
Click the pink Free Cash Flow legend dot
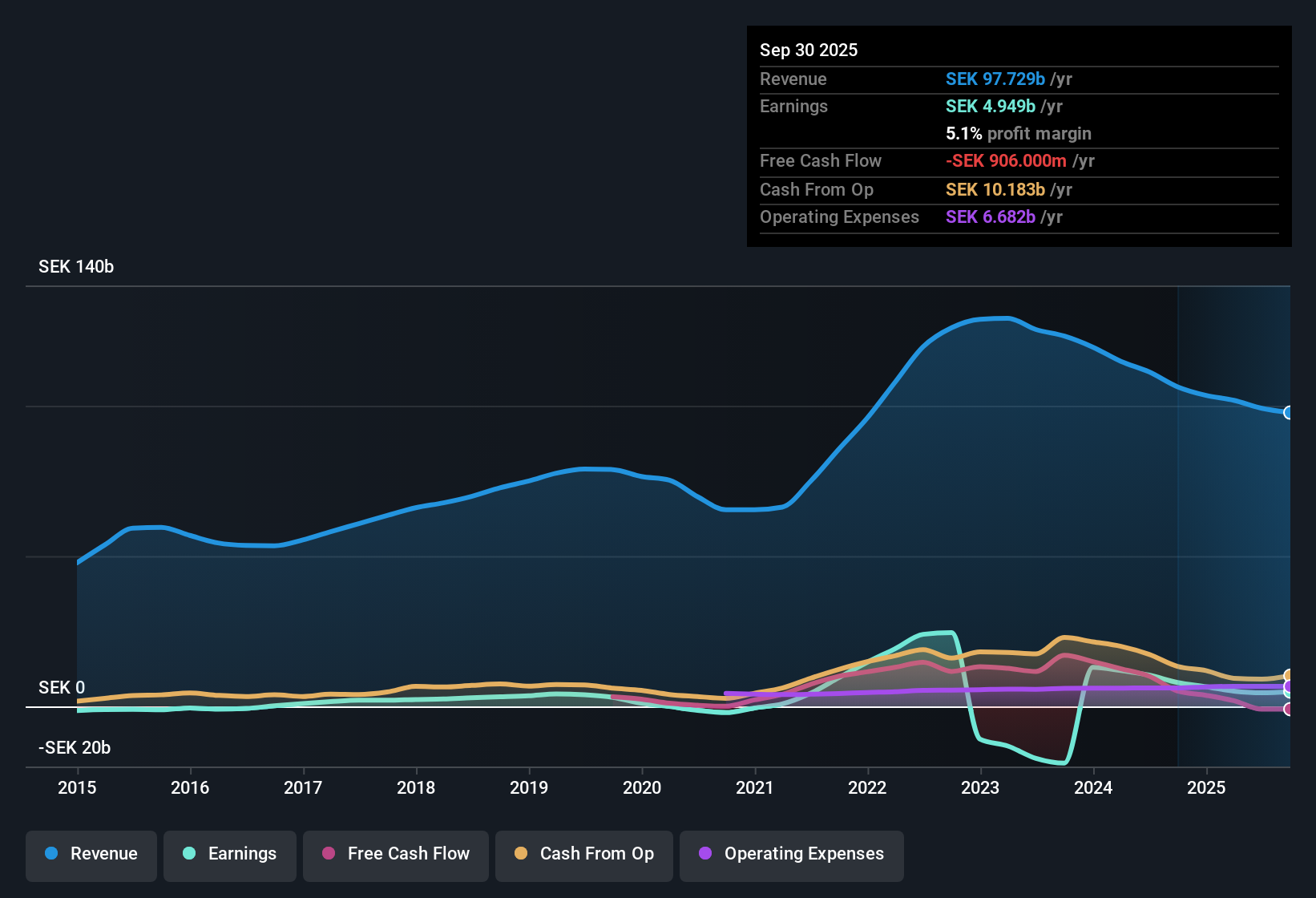329,854
